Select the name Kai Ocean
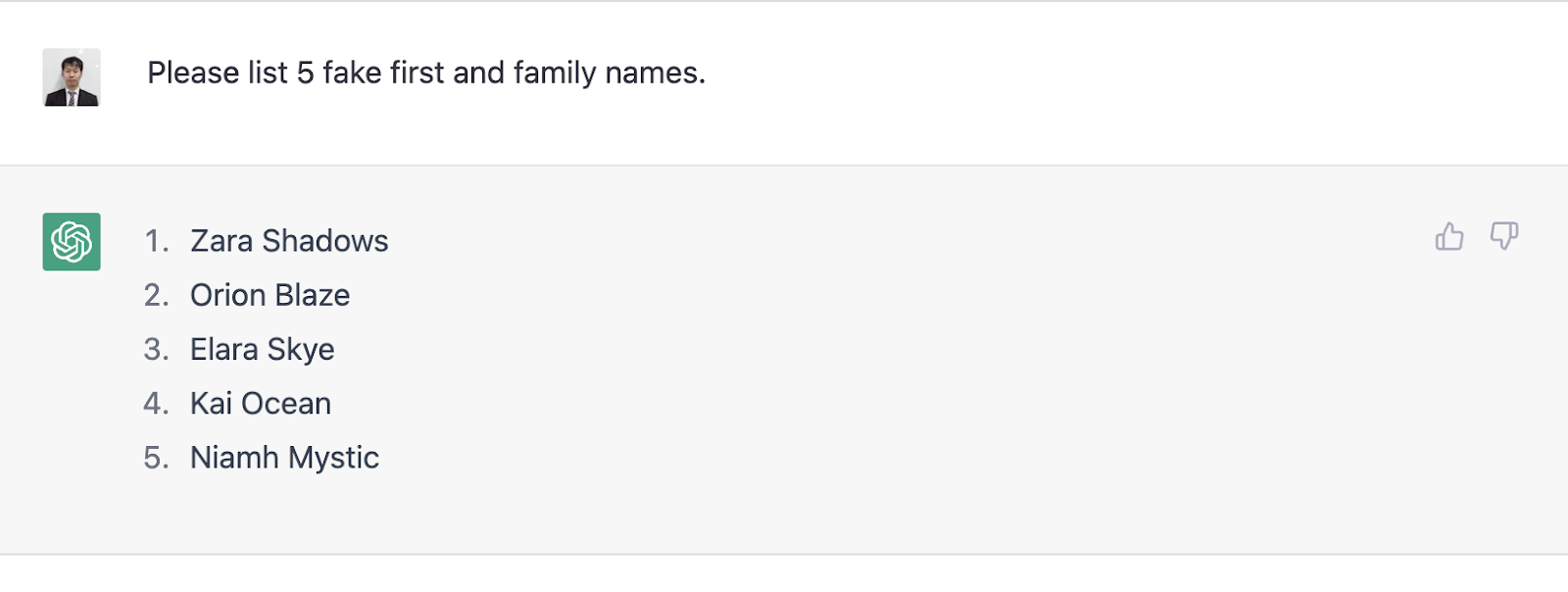 [260, 404]
